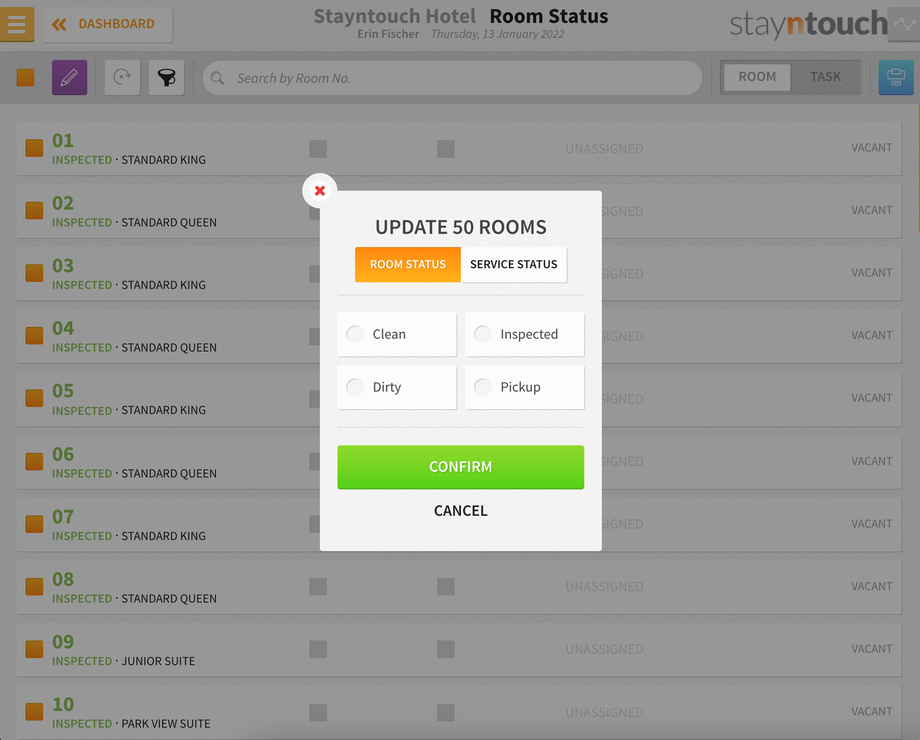Toggle checkbox for room 10
The image size is (920, 740).
click(x=34, y=712)
